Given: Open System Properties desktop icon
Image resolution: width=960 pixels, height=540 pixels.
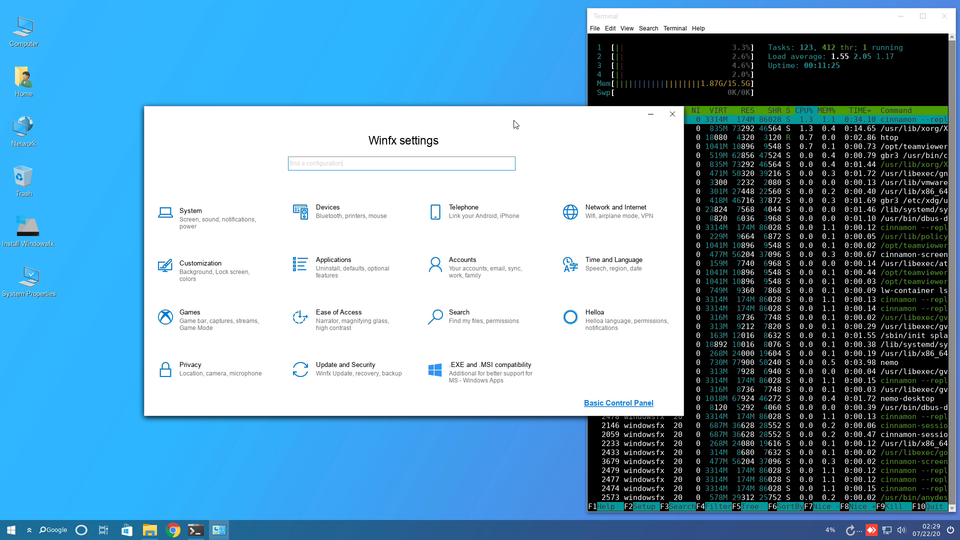Looking at the screenshot, I should point(28,282).
